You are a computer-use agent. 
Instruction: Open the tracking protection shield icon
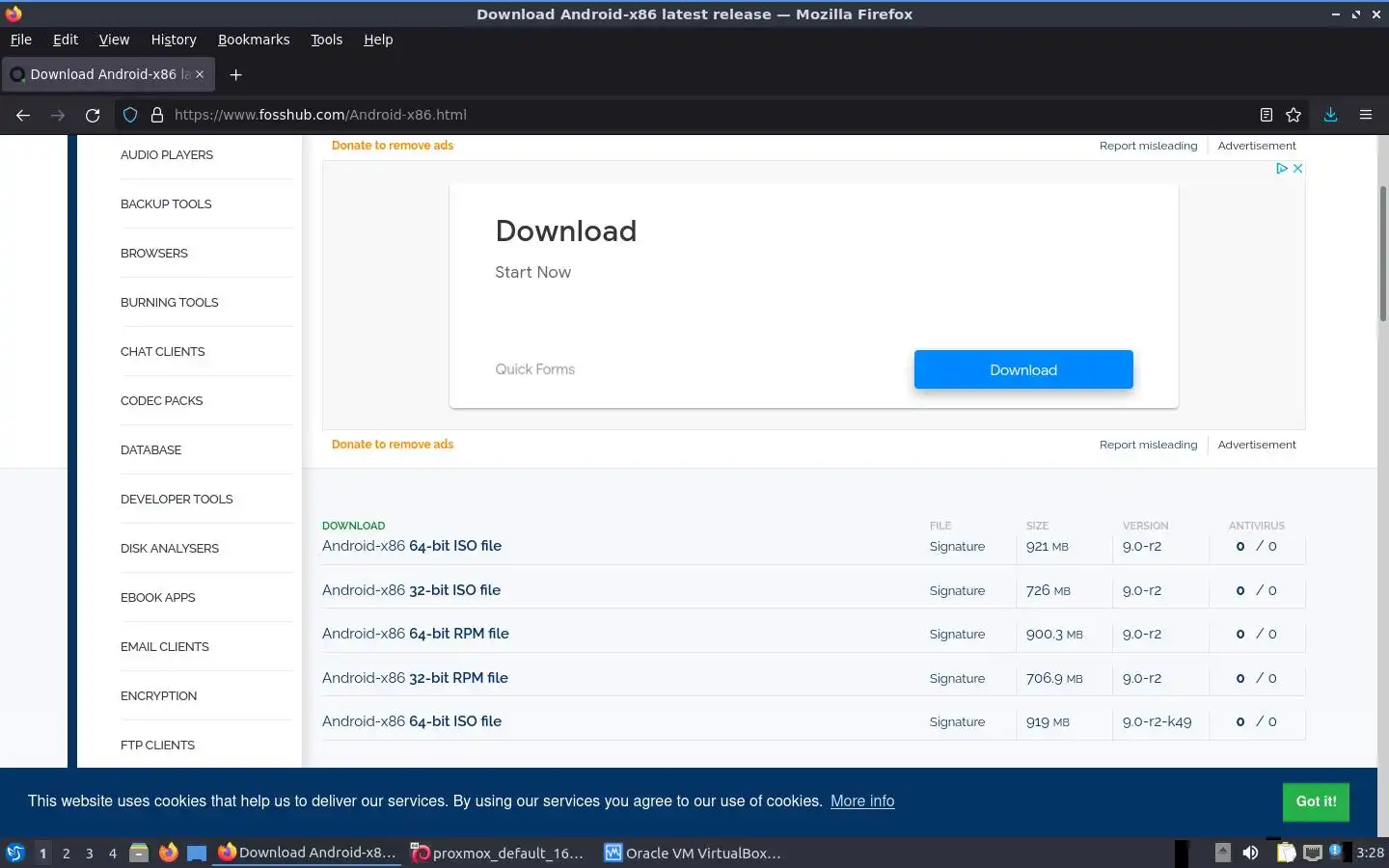(130, 115)
